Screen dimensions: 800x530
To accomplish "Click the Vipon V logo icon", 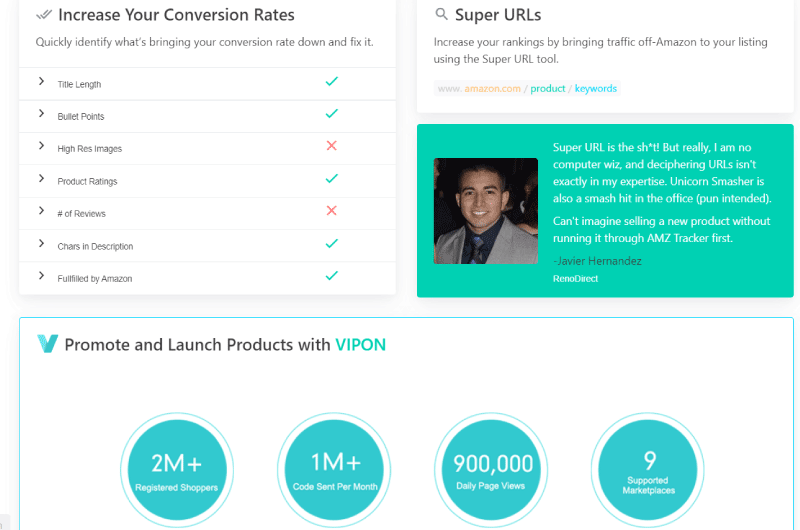I will [47, 344].
